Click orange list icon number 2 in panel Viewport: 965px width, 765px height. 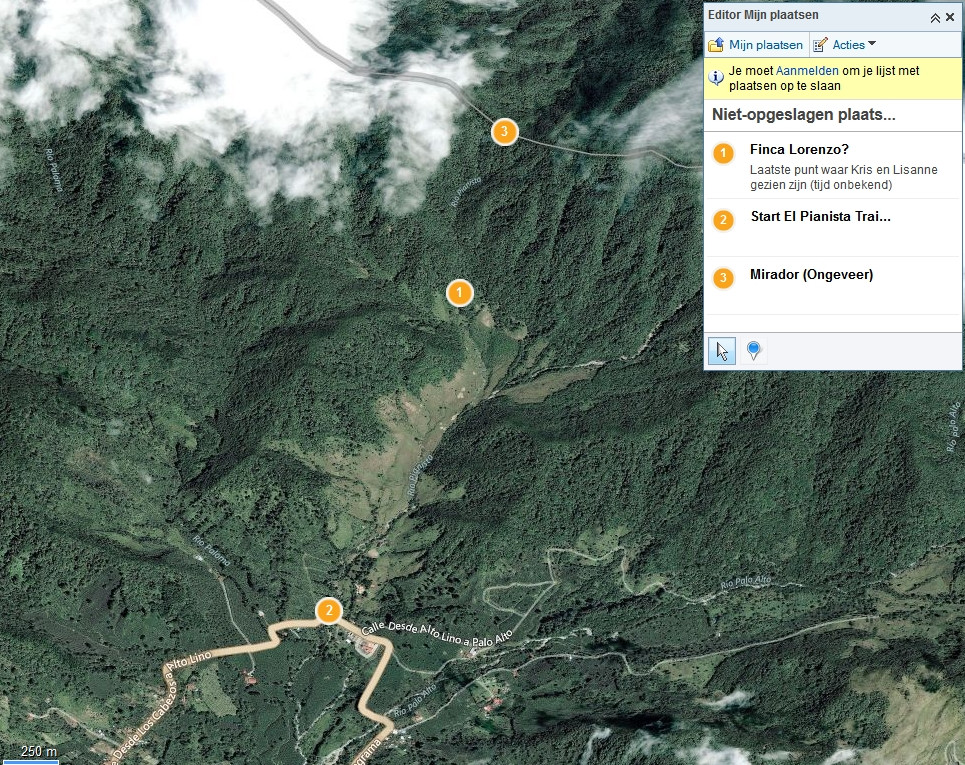tap(723, 220)
